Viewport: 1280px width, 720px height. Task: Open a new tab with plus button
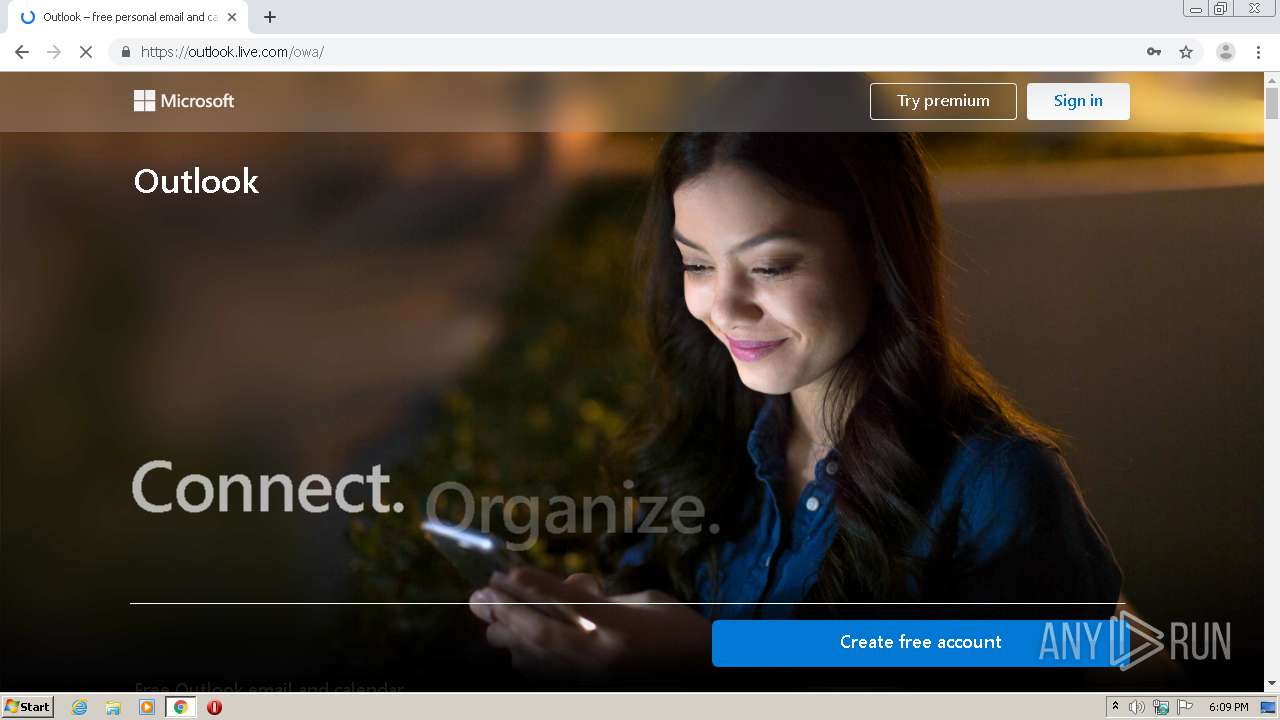point(270,17)
